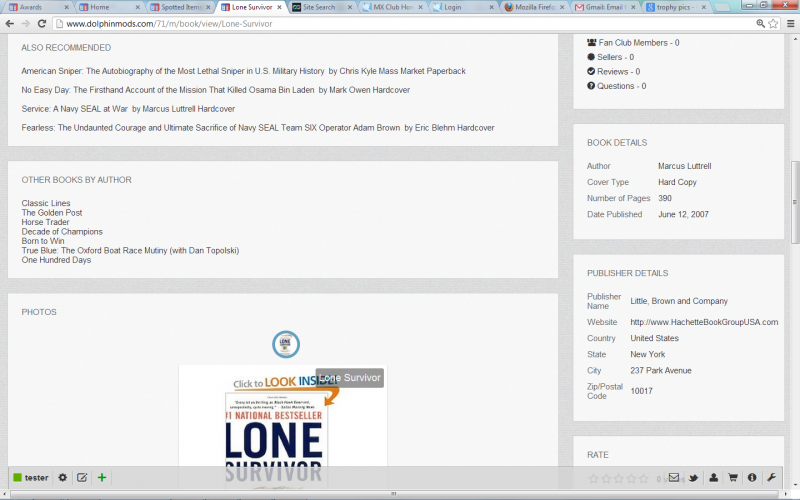The height and width of the screenshot is (500, 800).
Task: Open Service: A Navy SEAL at War
Action: (x=128, y=109)
